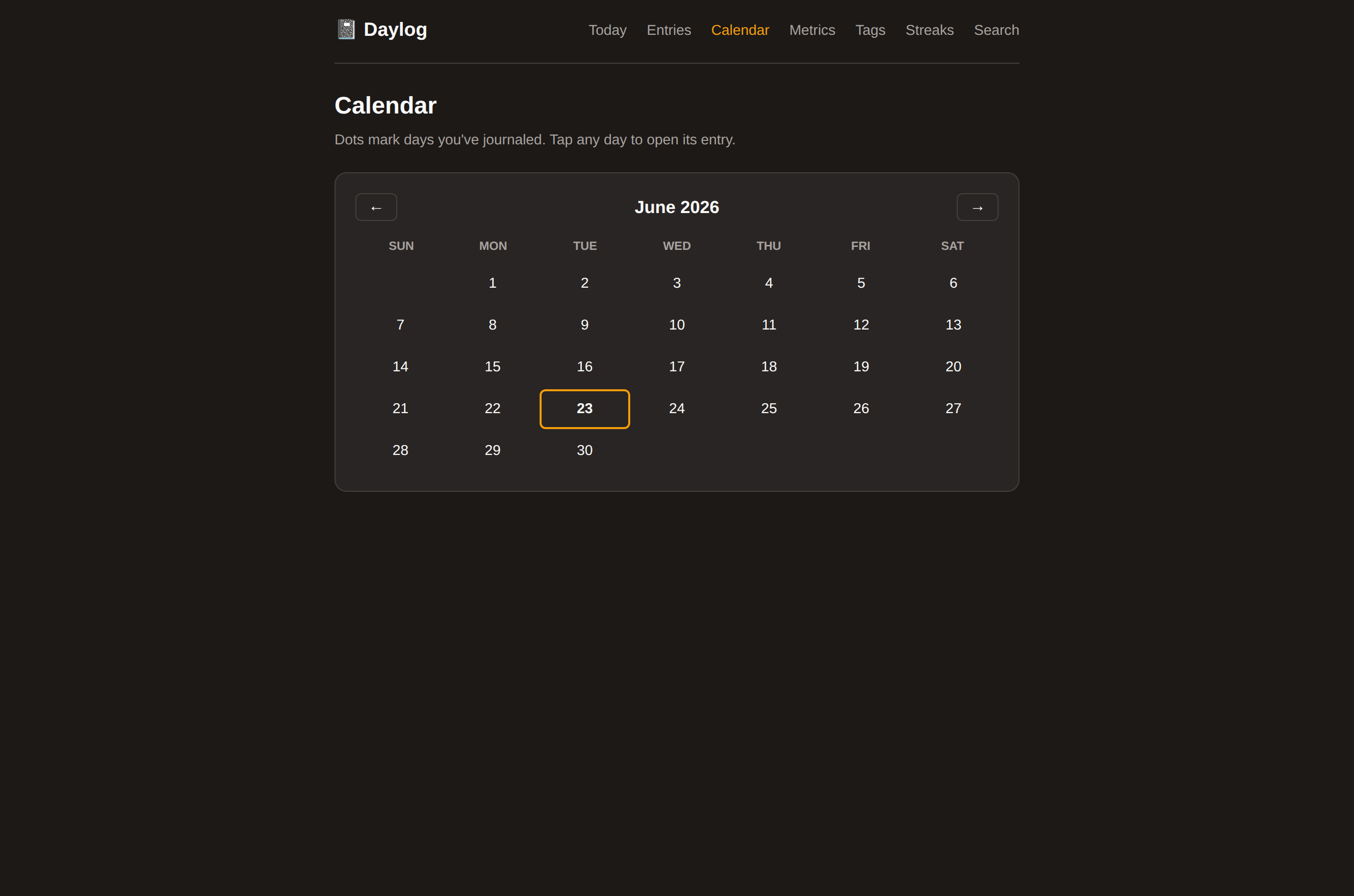
Task: Select day 14 in the calendar
Action: pos(401,367)
